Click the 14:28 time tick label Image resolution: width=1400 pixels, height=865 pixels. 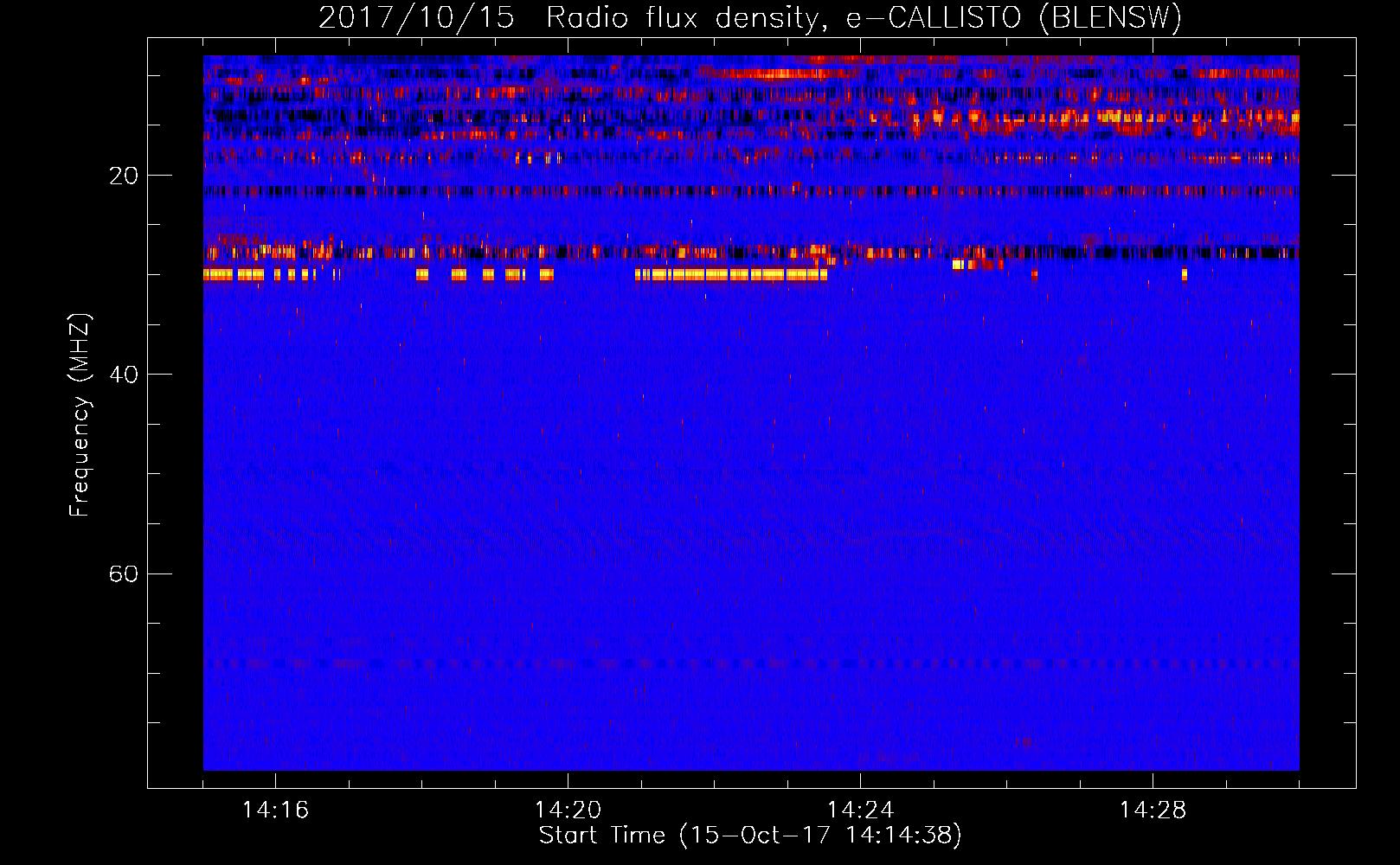pos(1153,810)
